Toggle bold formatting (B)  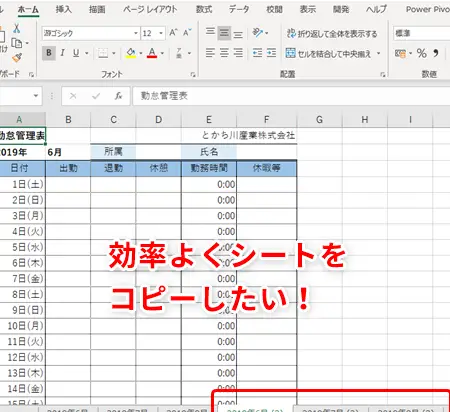[x=49, y=53]
